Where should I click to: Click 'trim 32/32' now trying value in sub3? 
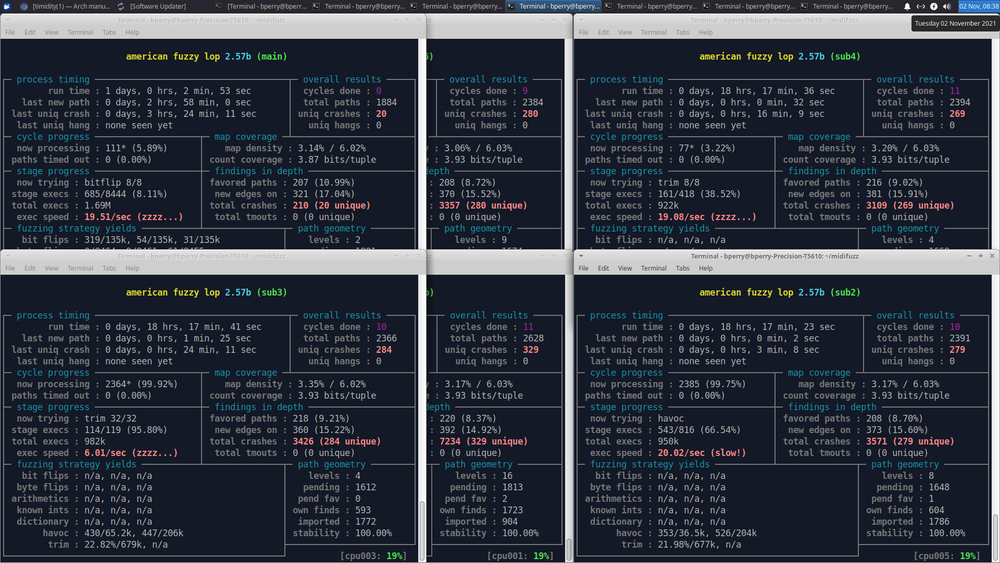[x=110, y=418]
